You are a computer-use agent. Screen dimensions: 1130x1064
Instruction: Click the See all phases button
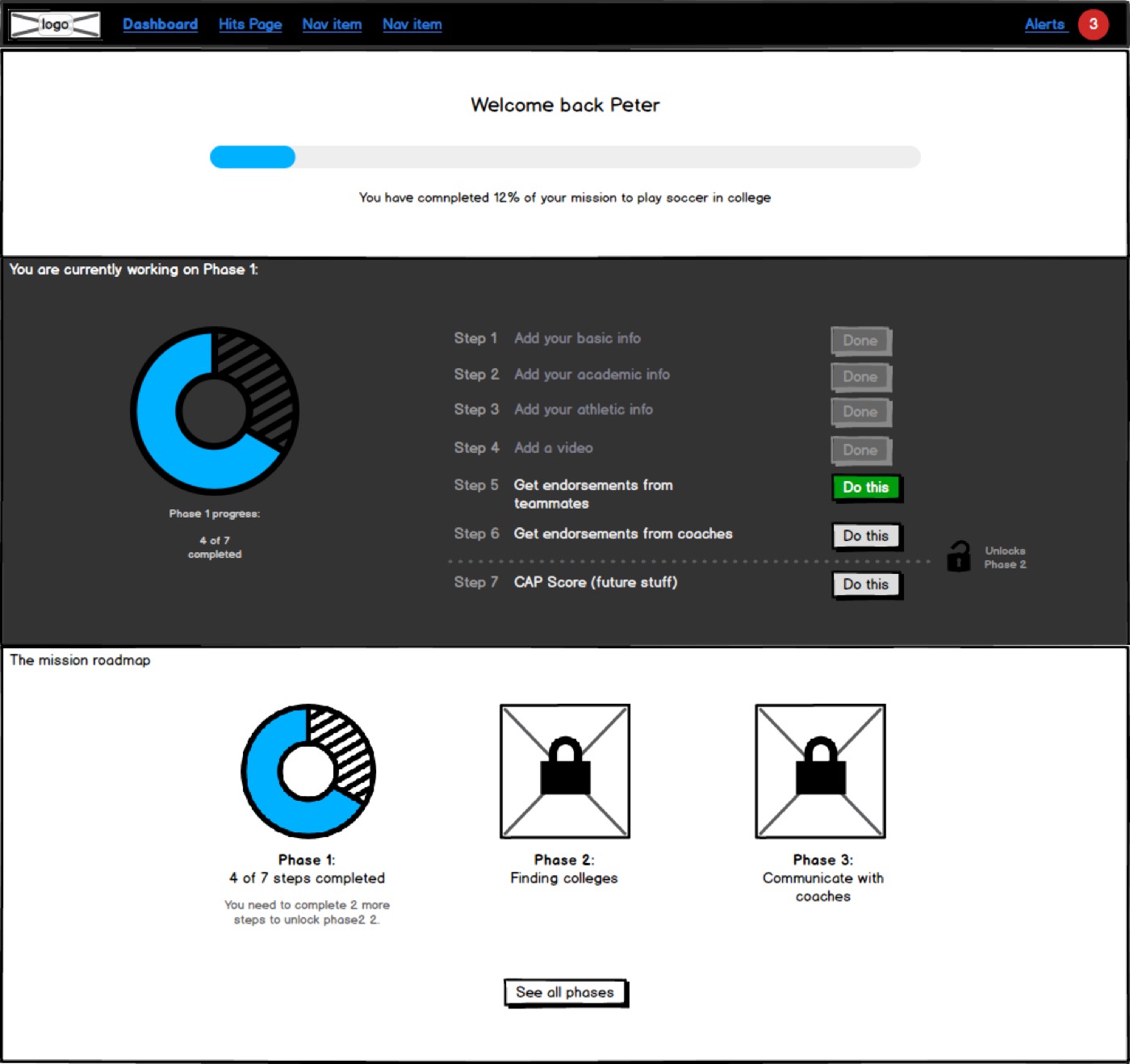[x=565, y=992]
